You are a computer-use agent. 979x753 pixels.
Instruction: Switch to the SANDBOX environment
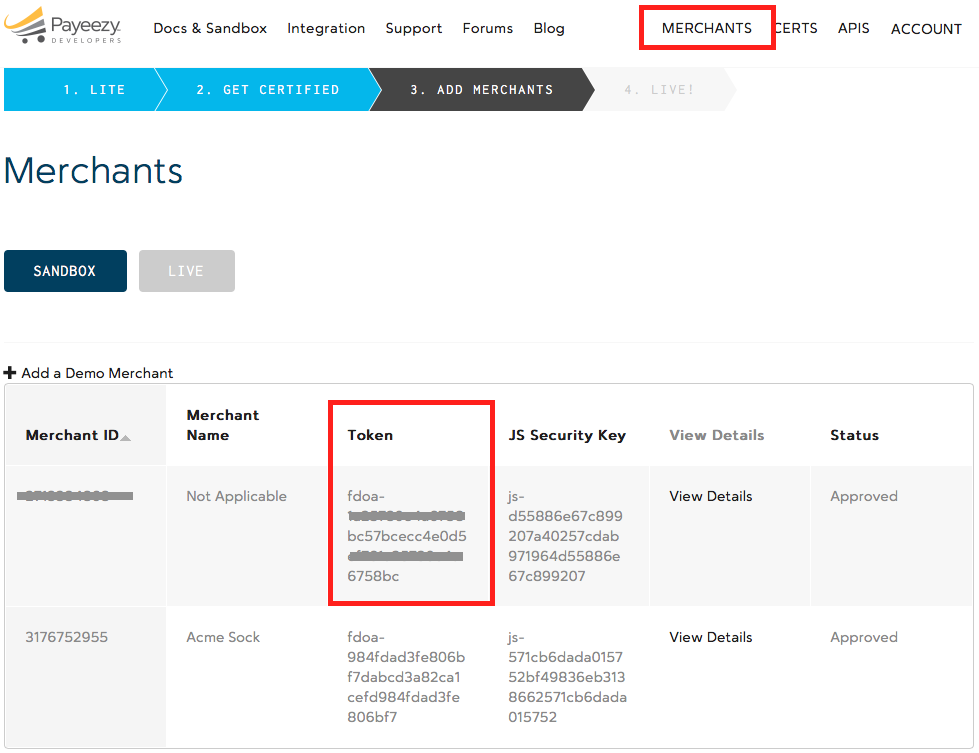point(65,271)
